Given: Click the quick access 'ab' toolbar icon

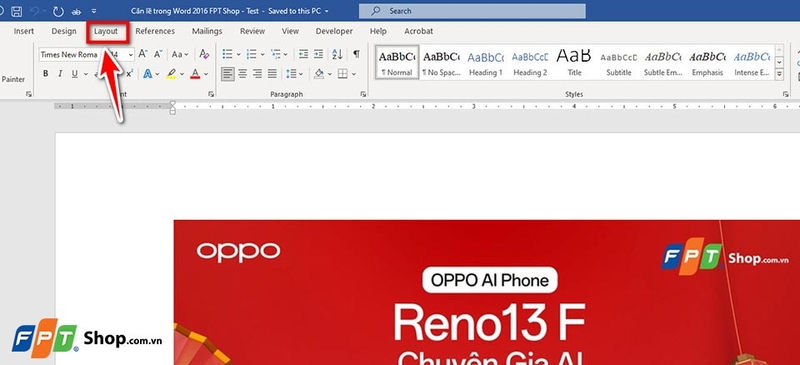Looking at the screenshot, I should [77, 11].
